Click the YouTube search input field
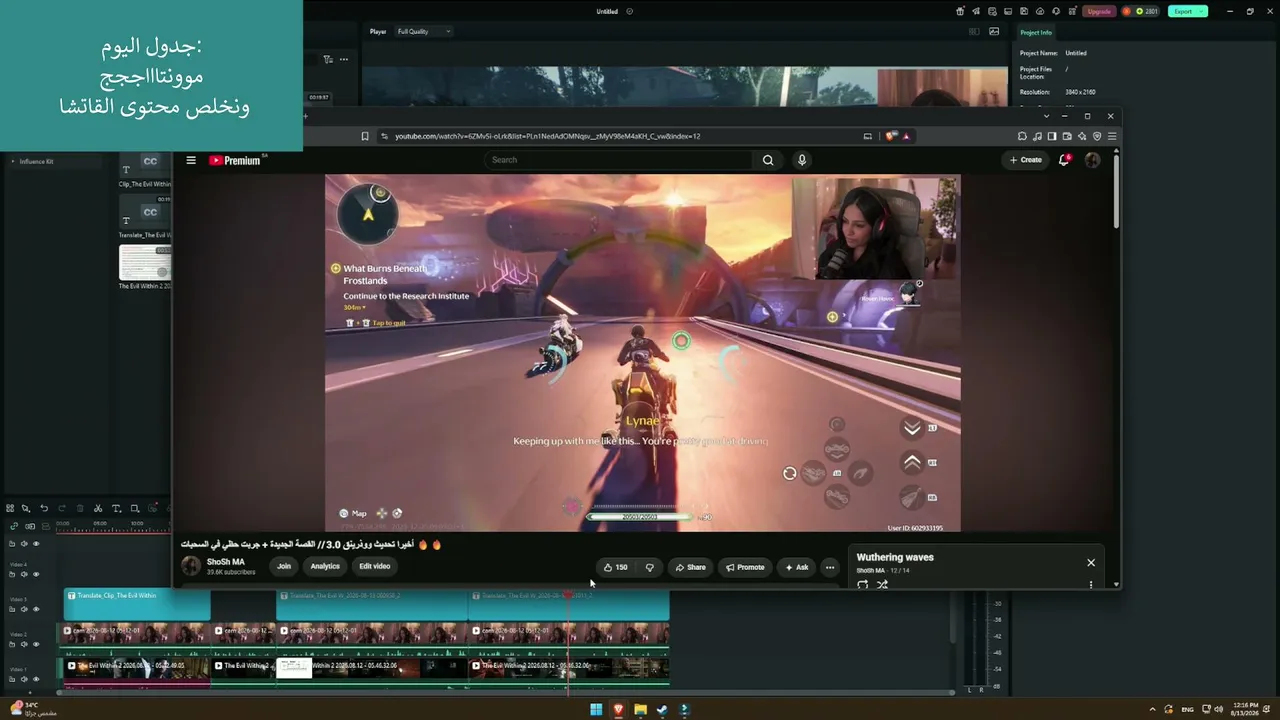Screen dimensions: 1280x720 click(619, 160)
